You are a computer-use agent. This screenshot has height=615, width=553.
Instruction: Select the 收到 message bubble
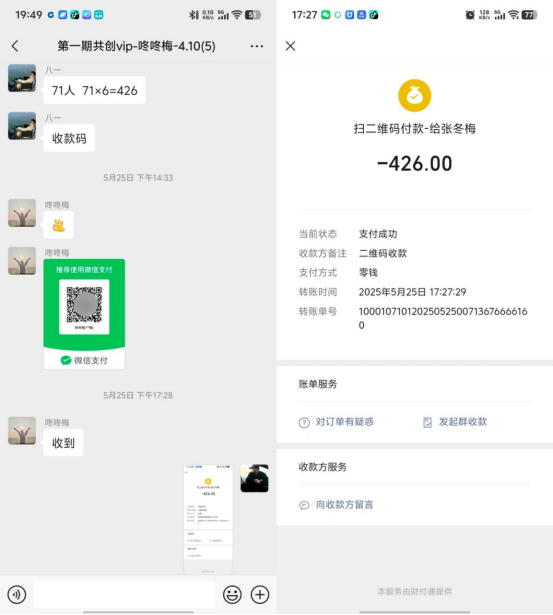click(63, 443)
